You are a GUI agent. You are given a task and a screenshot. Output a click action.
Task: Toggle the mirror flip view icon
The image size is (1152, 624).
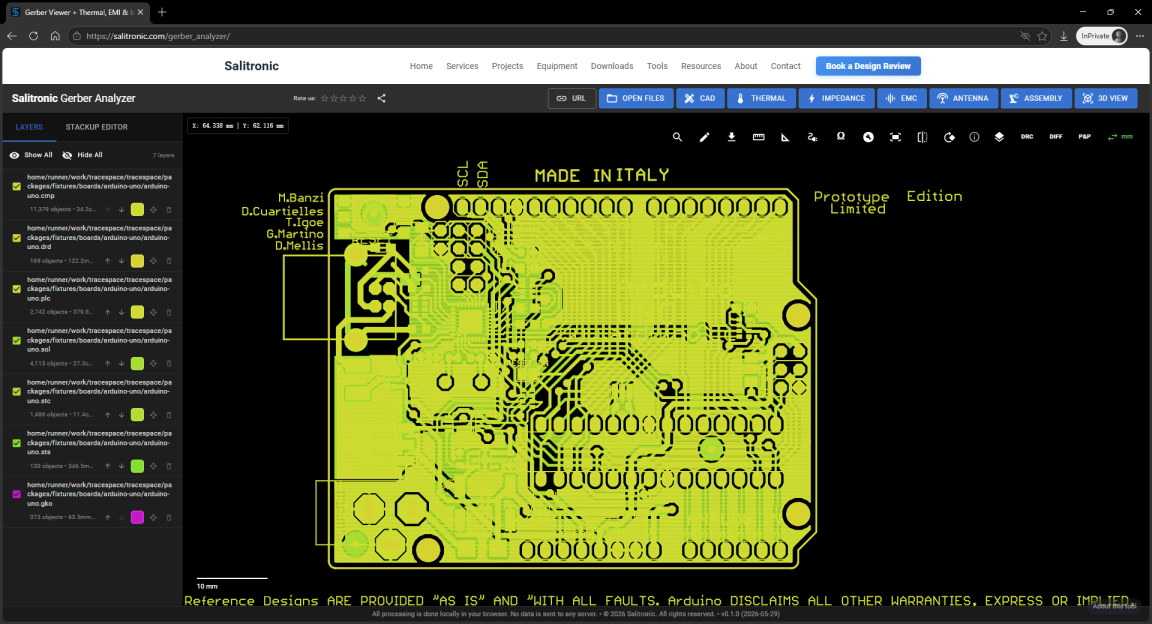click(923, 137)
